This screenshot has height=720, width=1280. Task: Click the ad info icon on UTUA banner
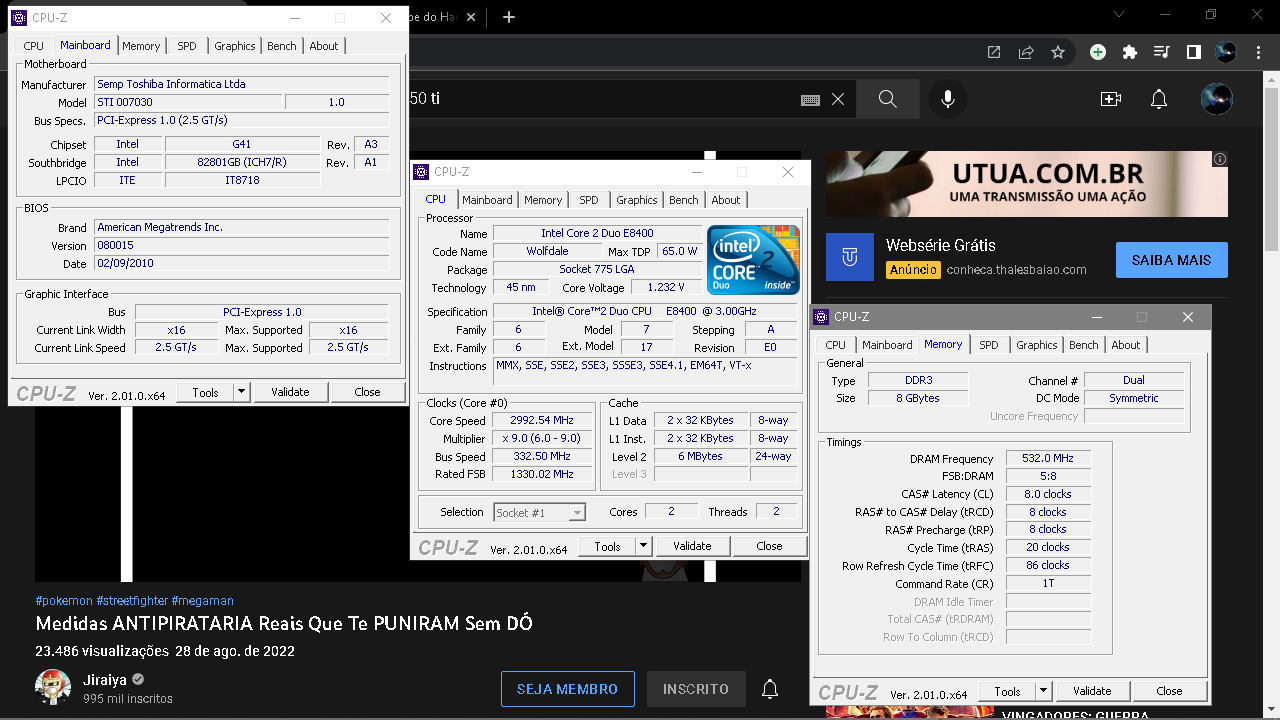(x=1220, y=159)
